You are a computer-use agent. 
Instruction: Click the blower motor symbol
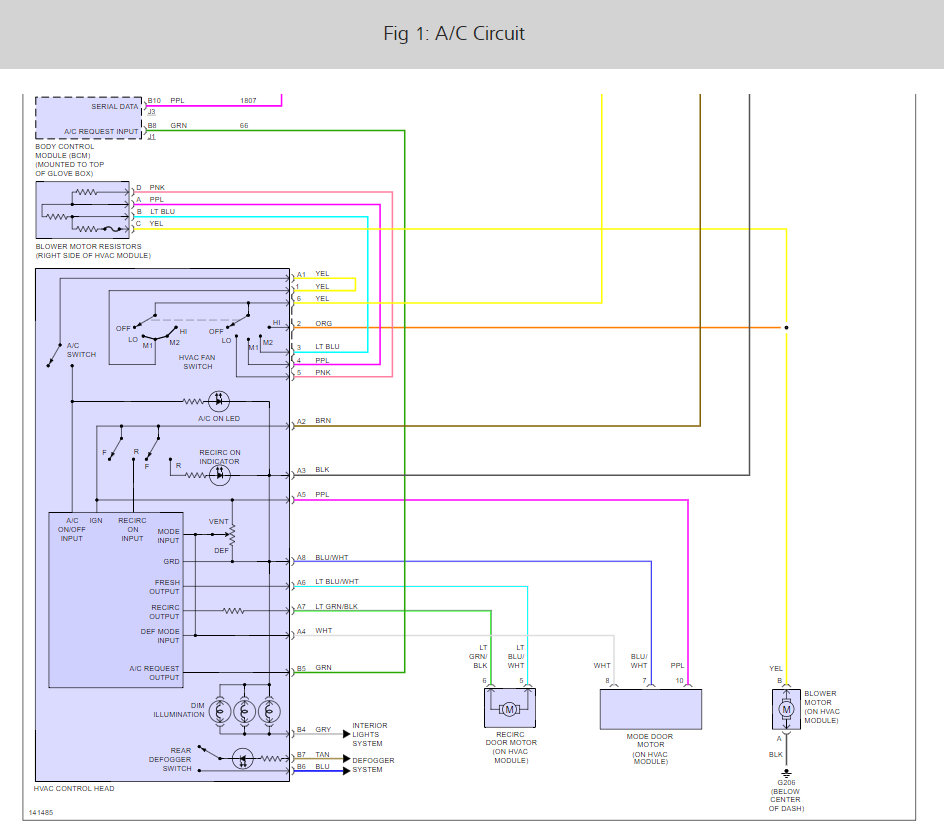tap(786, 710)
